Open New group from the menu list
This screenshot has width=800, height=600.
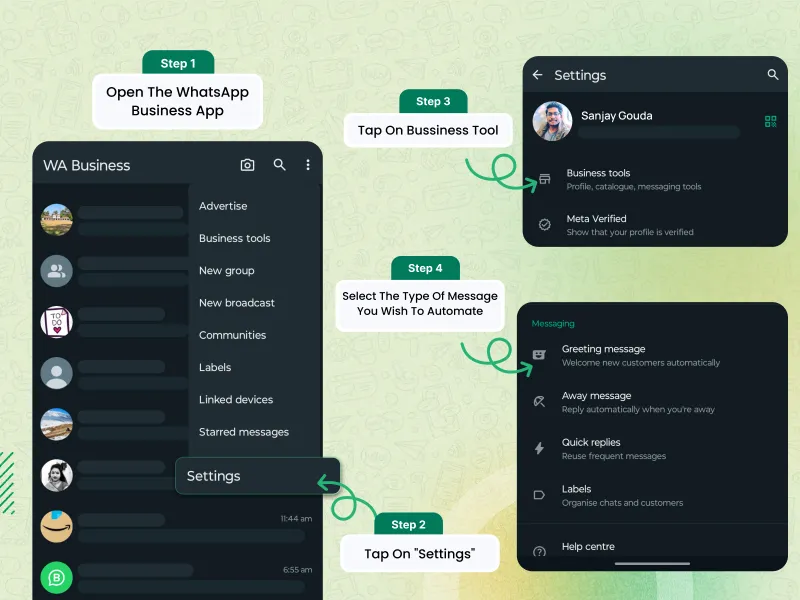click(x=227, y=270)
